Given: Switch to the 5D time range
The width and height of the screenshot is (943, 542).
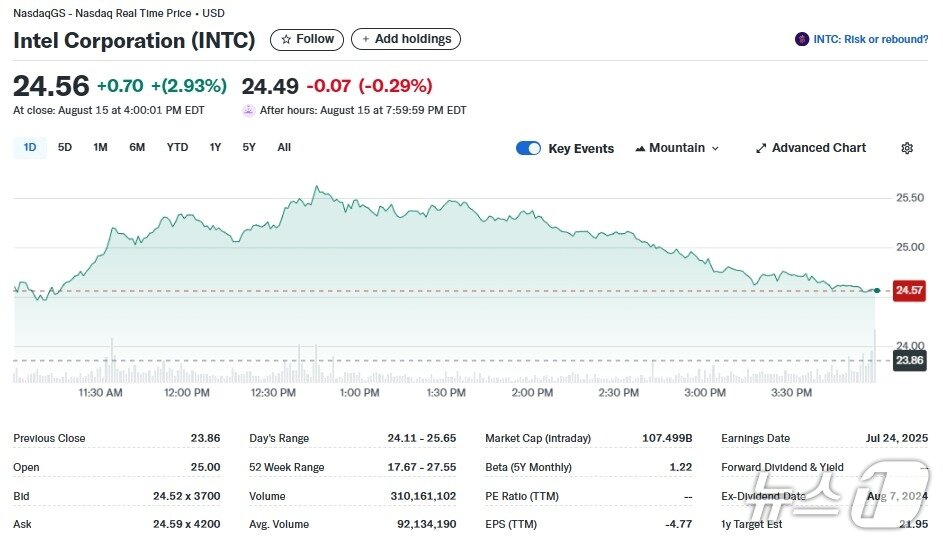Looking at the screenshot, I should pos(65,147).
